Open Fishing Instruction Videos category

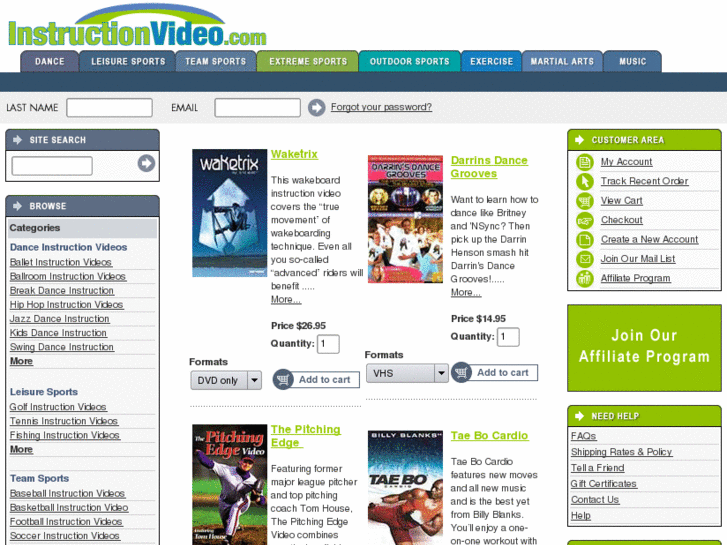coord(65,436)
